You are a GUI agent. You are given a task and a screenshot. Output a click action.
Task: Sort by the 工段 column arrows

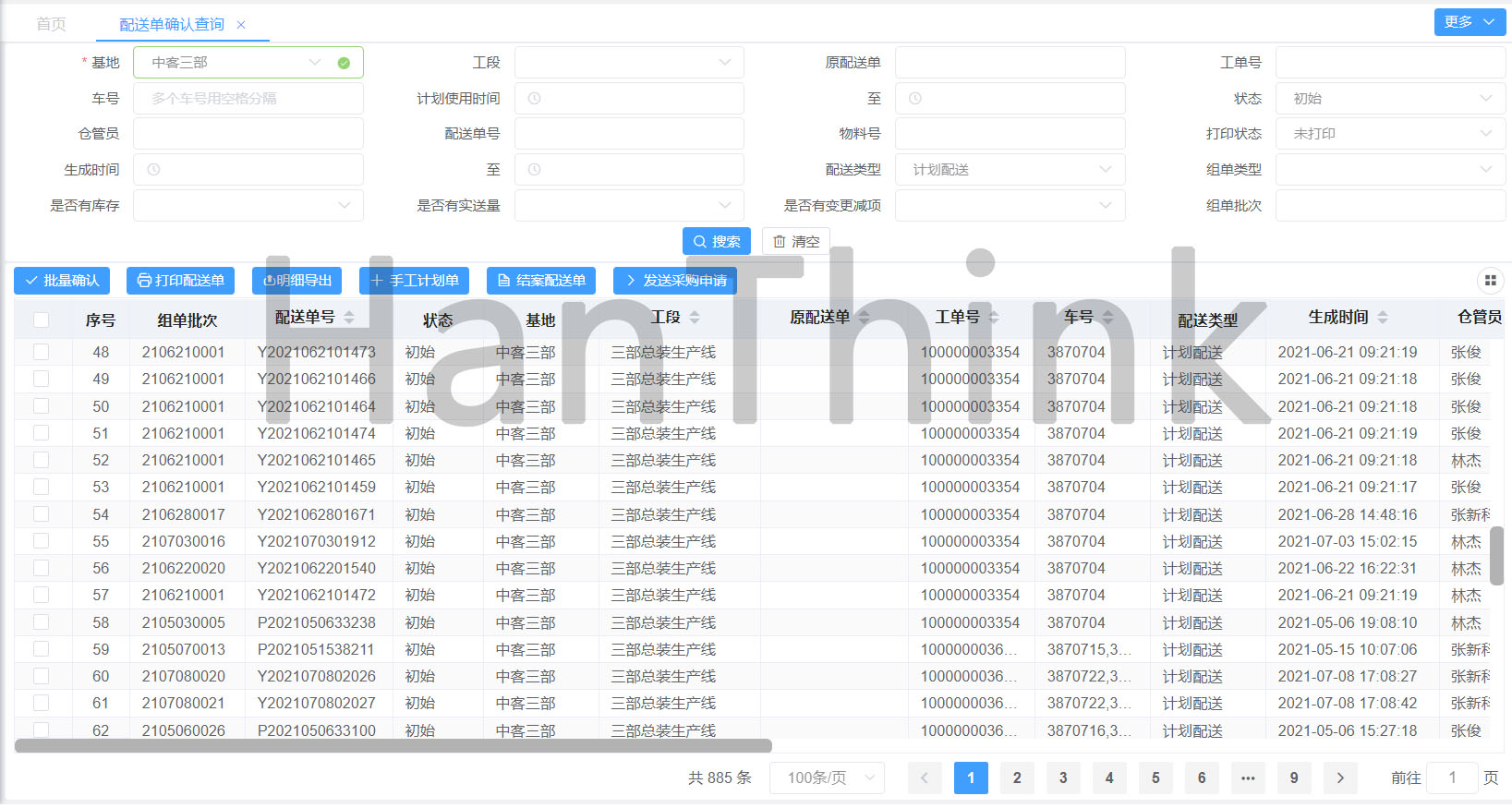pyautogui.click(x=695, y=317)
